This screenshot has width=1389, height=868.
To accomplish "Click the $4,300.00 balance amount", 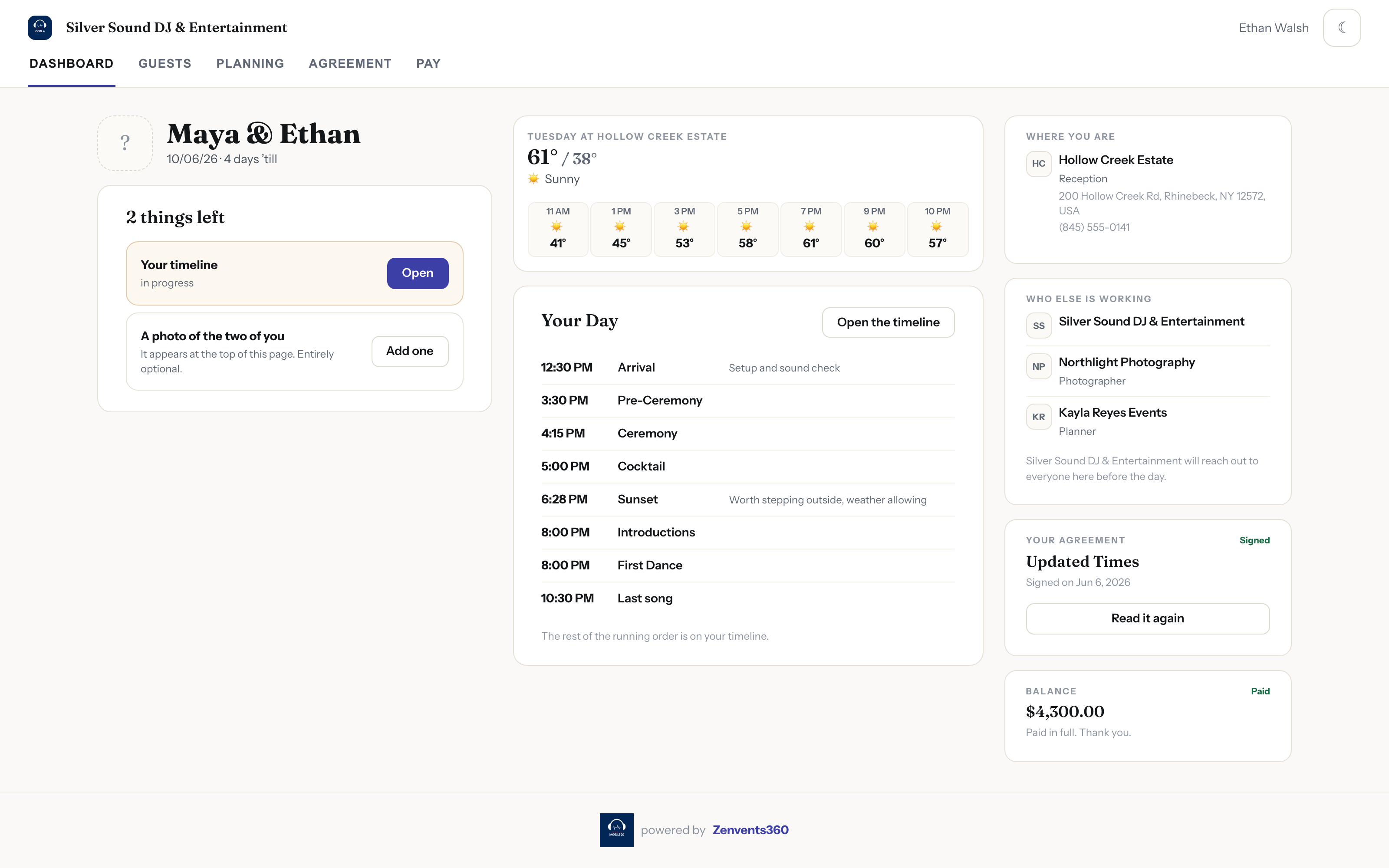I will tap(1065, 712).
